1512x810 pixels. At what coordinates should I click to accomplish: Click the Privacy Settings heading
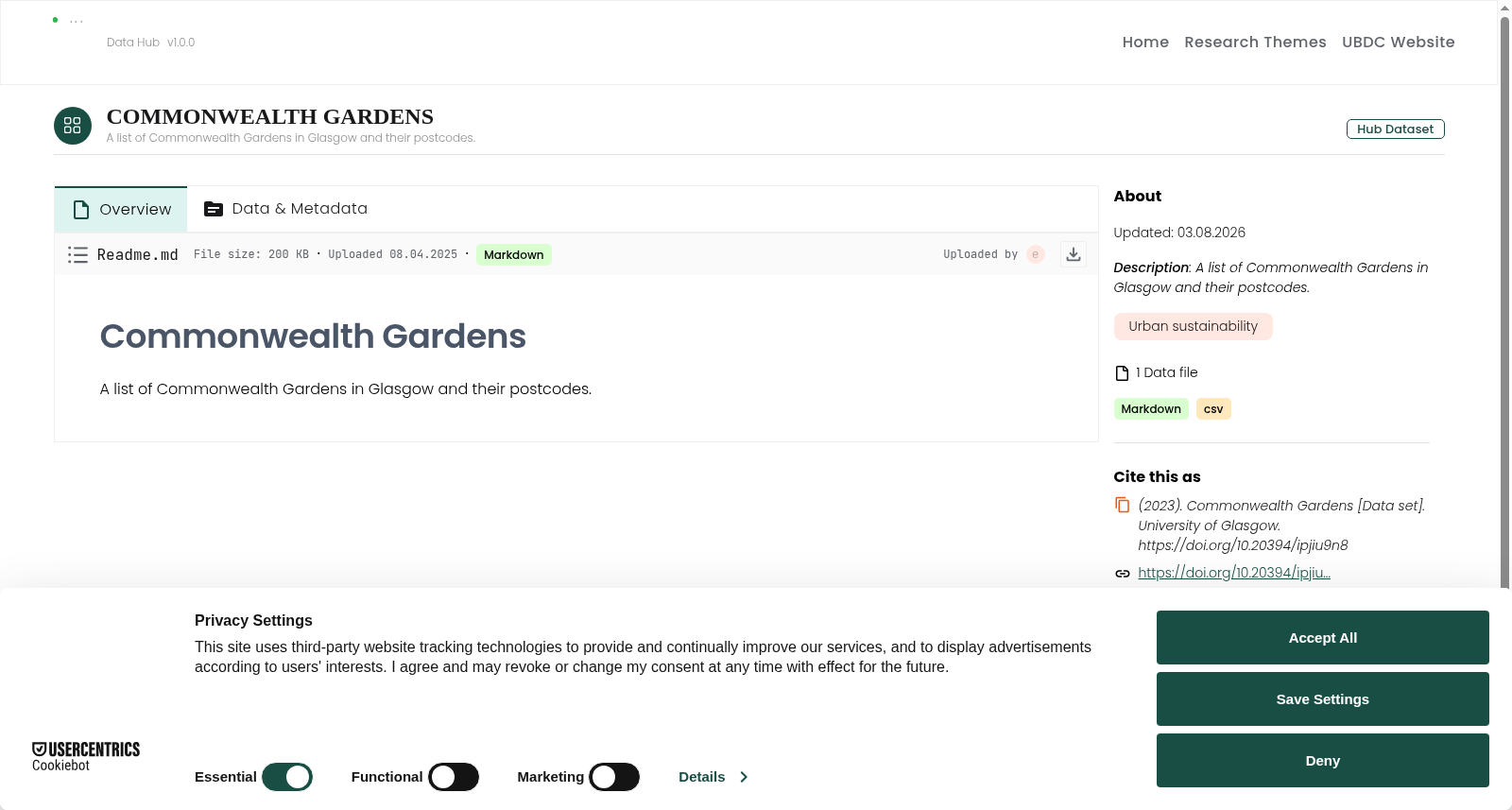point(253,620)
